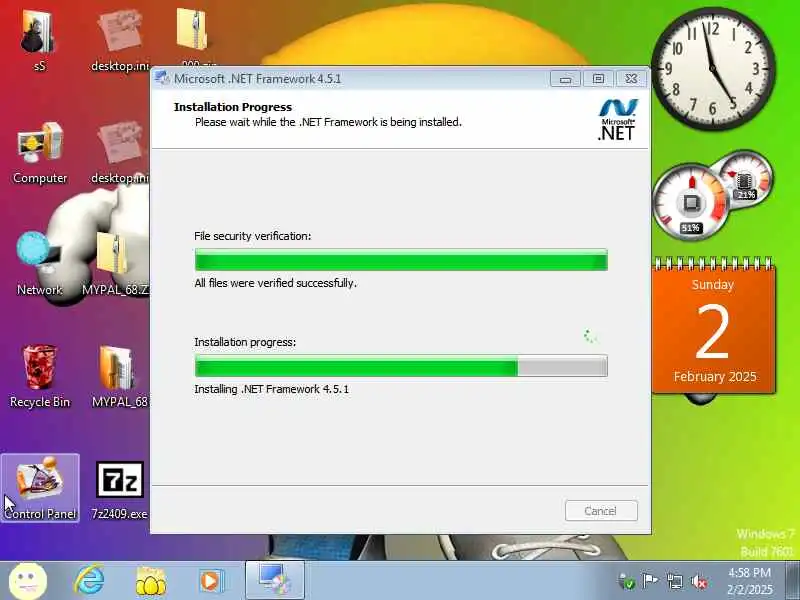The width and height of the screenshot is (800, 600).
Task: Click the green shield tray icon
Action: (627, 581)
